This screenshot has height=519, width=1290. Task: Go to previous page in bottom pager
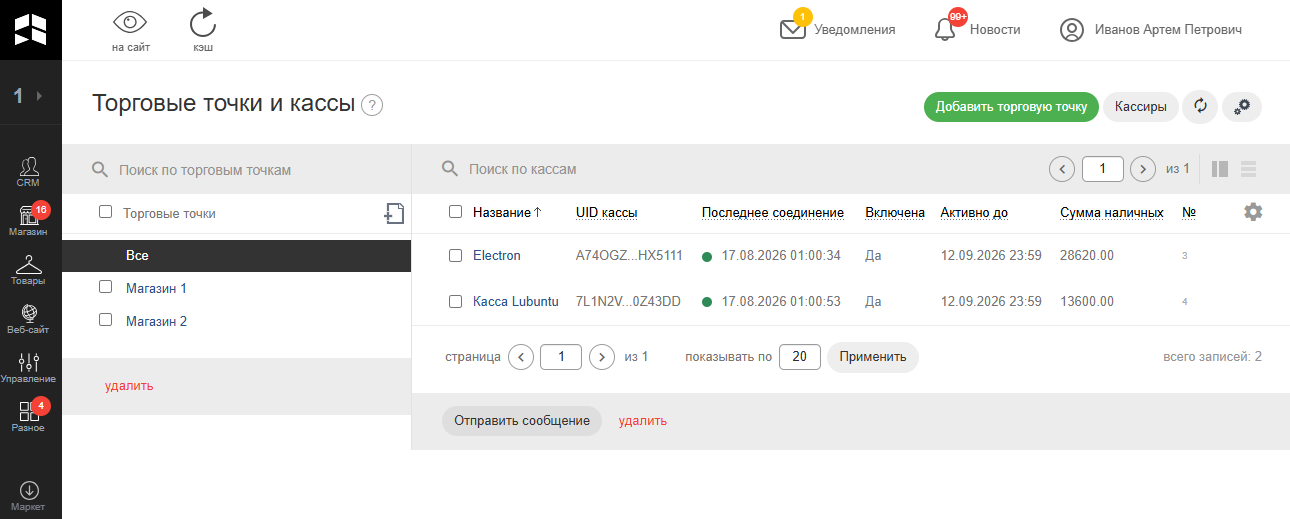point(521,356)
